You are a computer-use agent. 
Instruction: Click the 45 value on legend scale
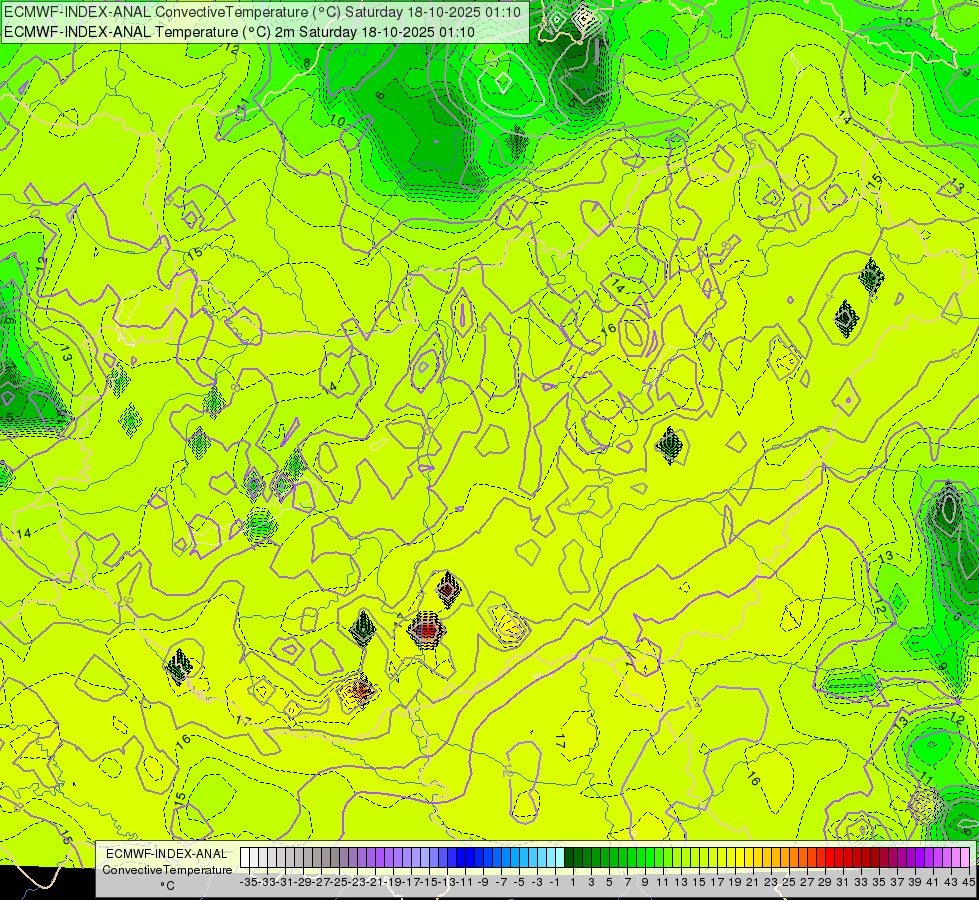968,883
